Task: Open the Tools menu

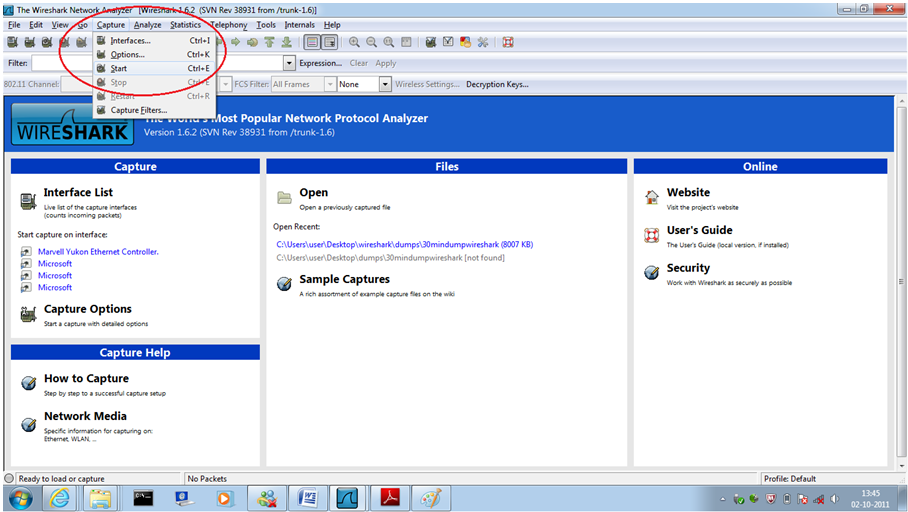Action: tap(266, 25)
